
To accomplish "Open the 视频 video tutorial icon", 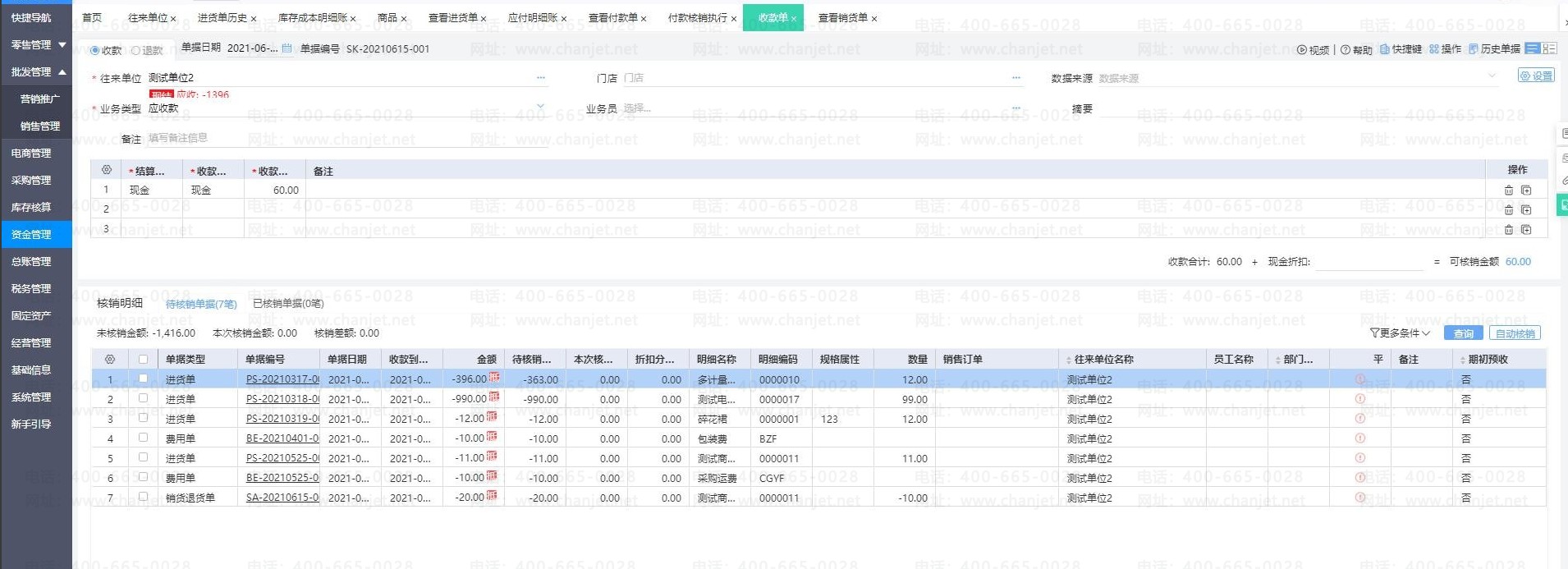I will pos(1302,50).
